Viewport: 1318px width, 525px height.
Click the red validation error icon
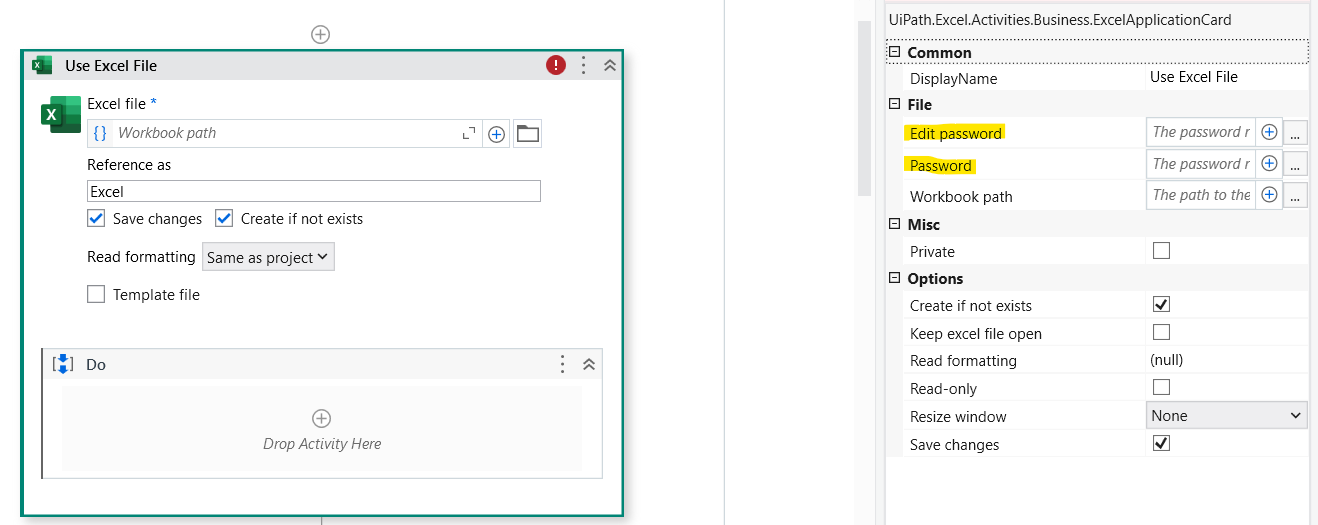(x=556, y=65)
